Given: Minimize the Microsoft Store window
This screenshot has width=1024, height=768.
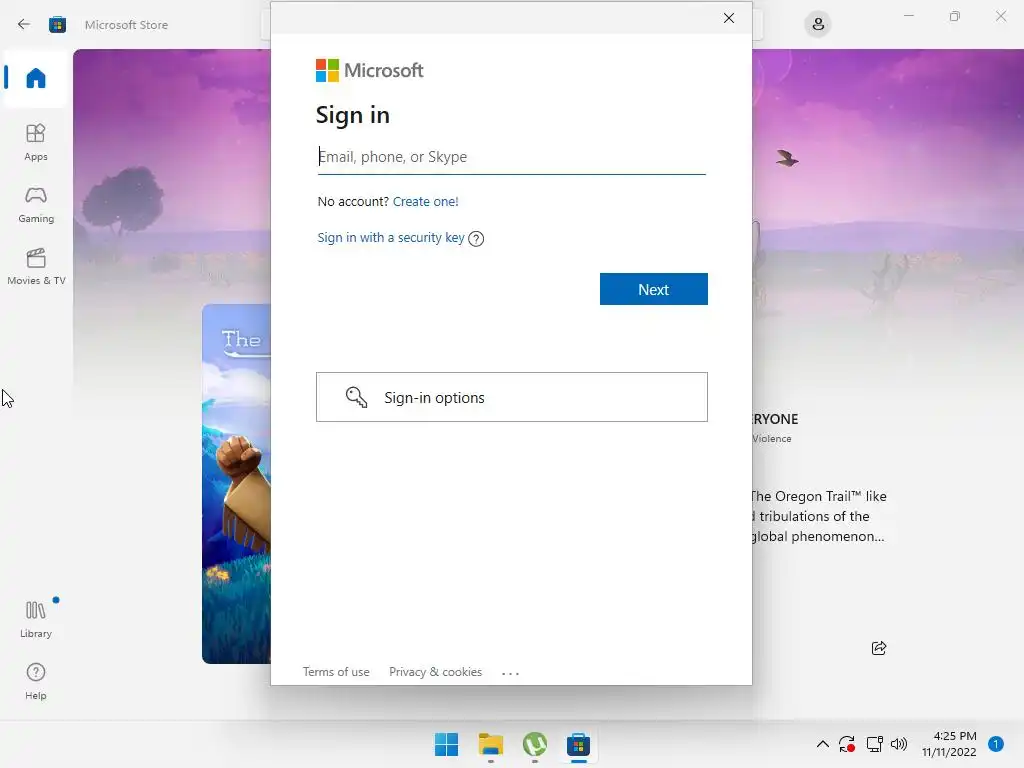Looking at the screenshot, I should click(908, 16).
